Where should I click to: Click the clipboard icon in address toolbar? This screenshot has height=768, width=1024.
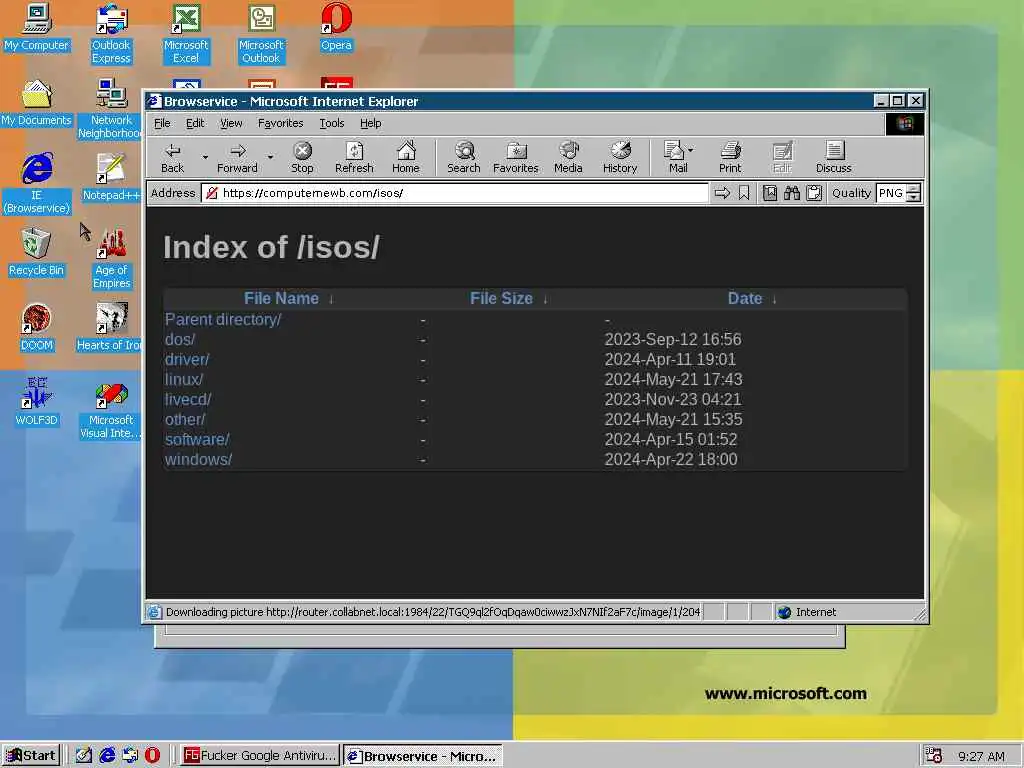point(814,193)
